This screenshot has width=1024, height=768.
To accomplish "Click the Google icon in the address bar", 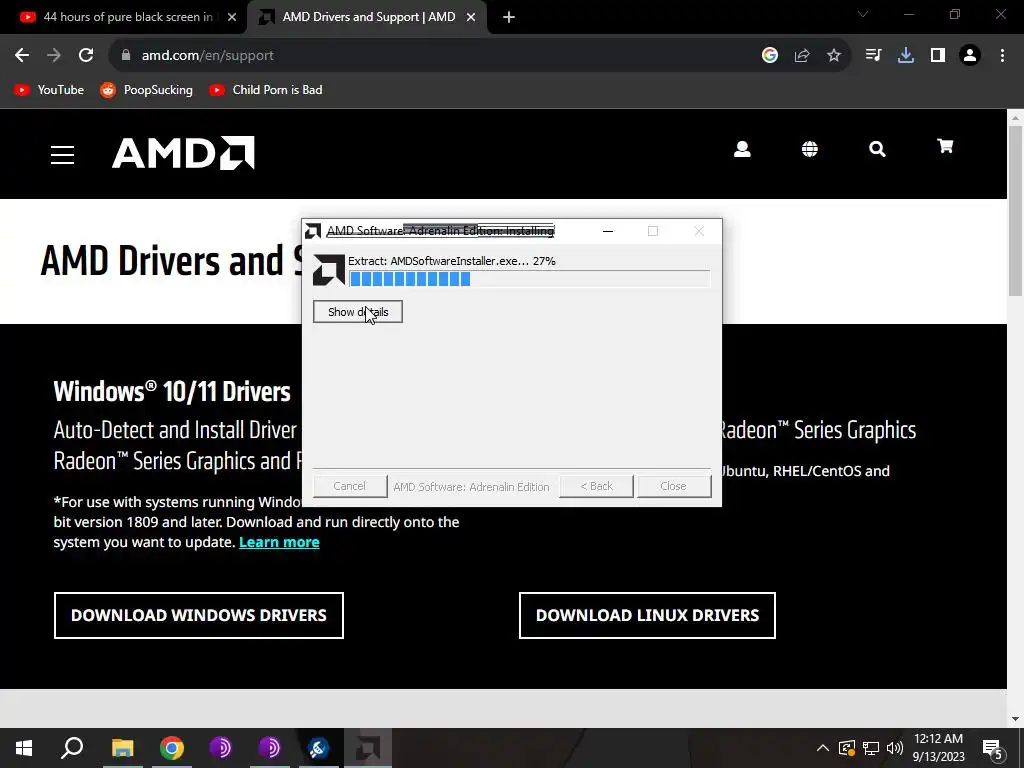I will pos(770,56).
